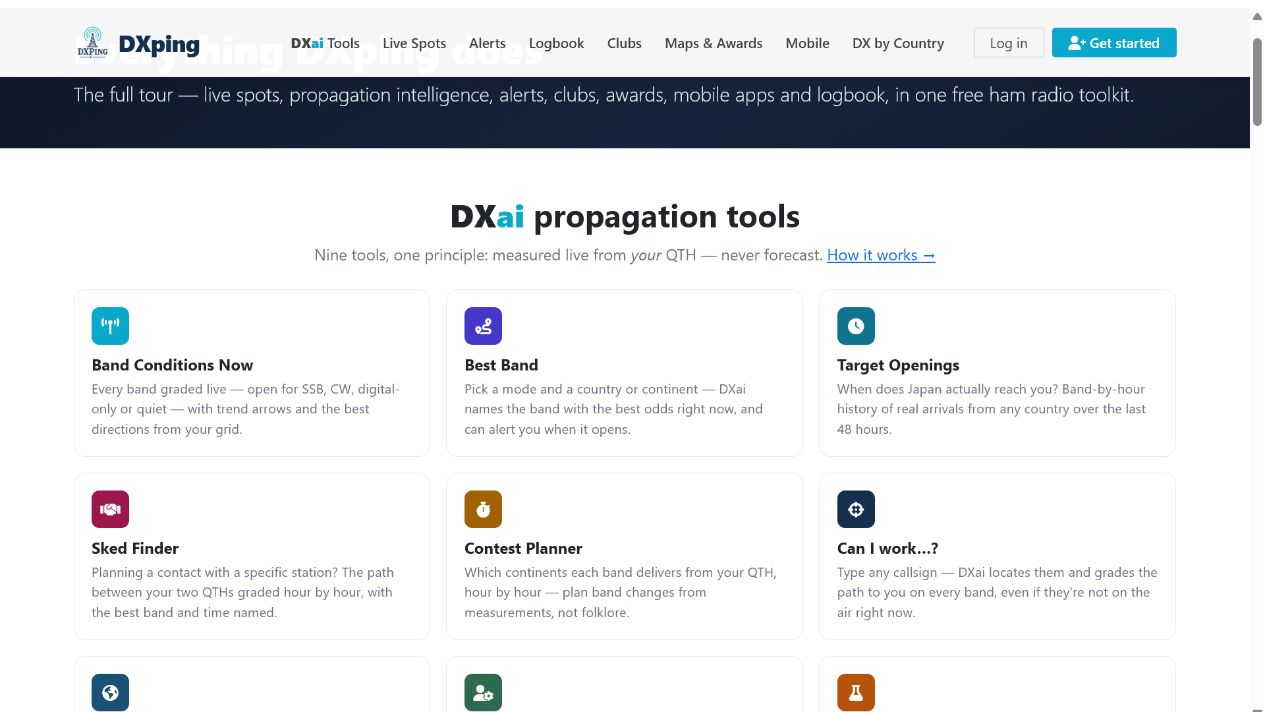The width and height of the screenshot is (1265, 712).
Task: Open the DXai Tools menu
Action: [x=325, y=43]
